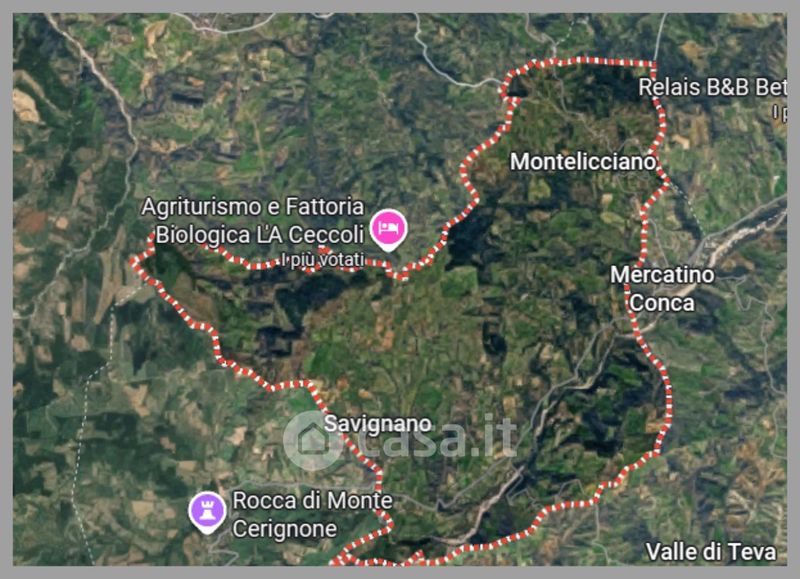Select the Savignano place name
This screenshot has height=579, width=800.
click(x=378, y=423)
